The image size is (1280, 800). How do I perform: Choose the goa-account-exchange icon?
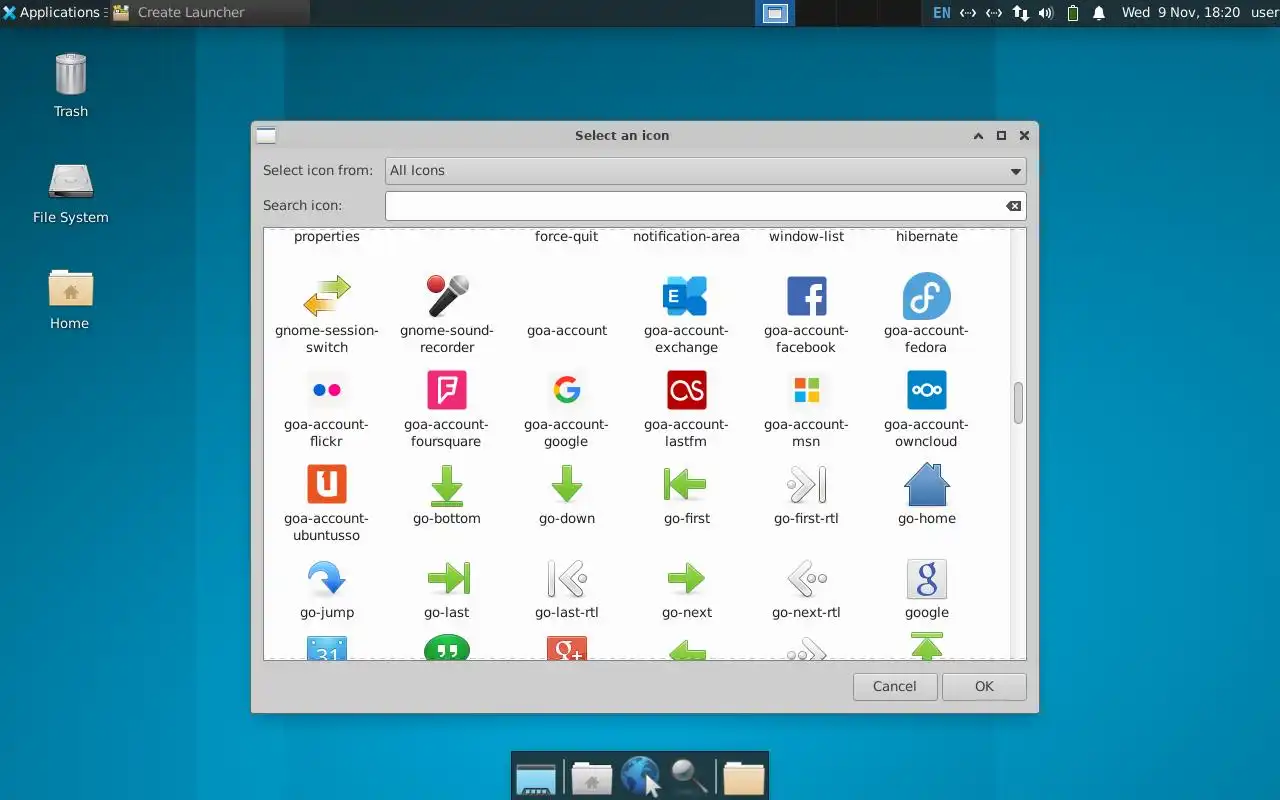[686, 296]
